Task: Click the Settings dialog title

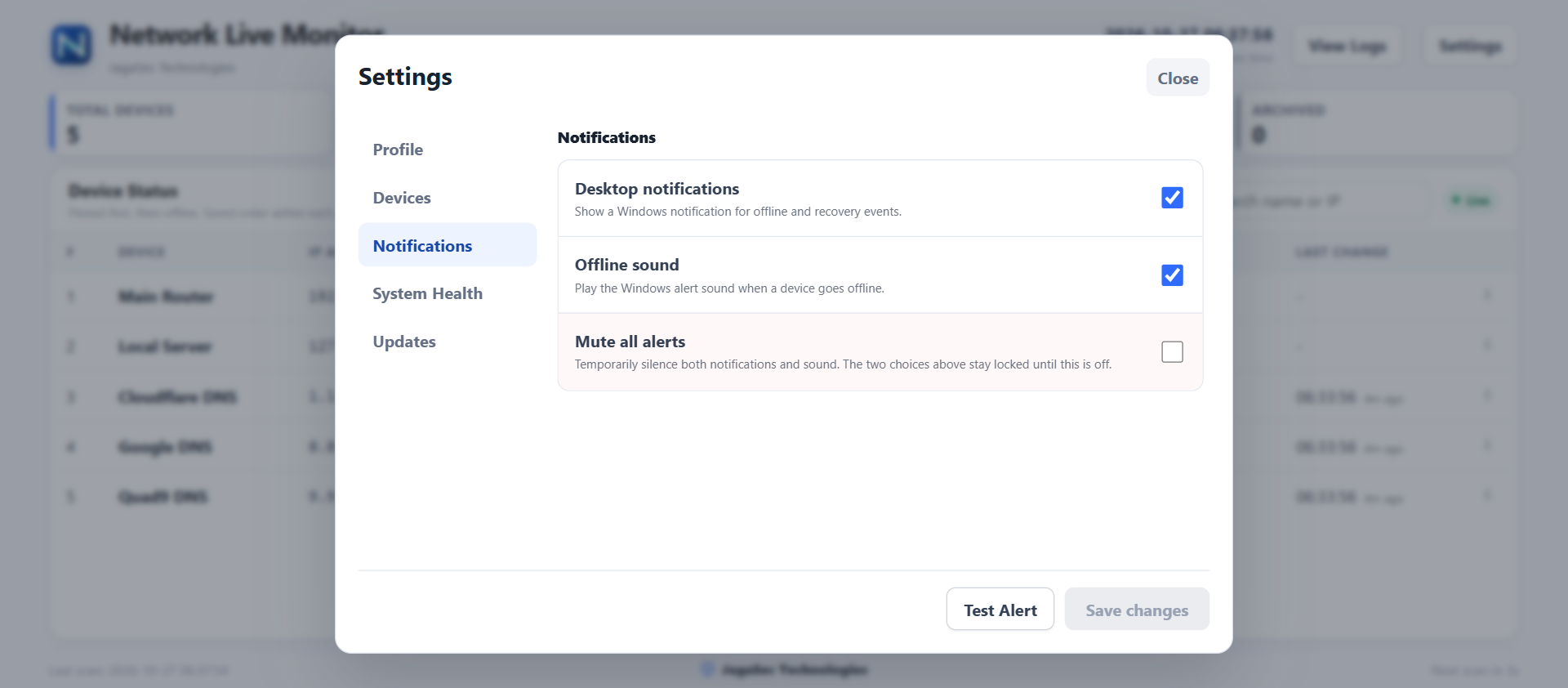Action: tap(405, 77)
